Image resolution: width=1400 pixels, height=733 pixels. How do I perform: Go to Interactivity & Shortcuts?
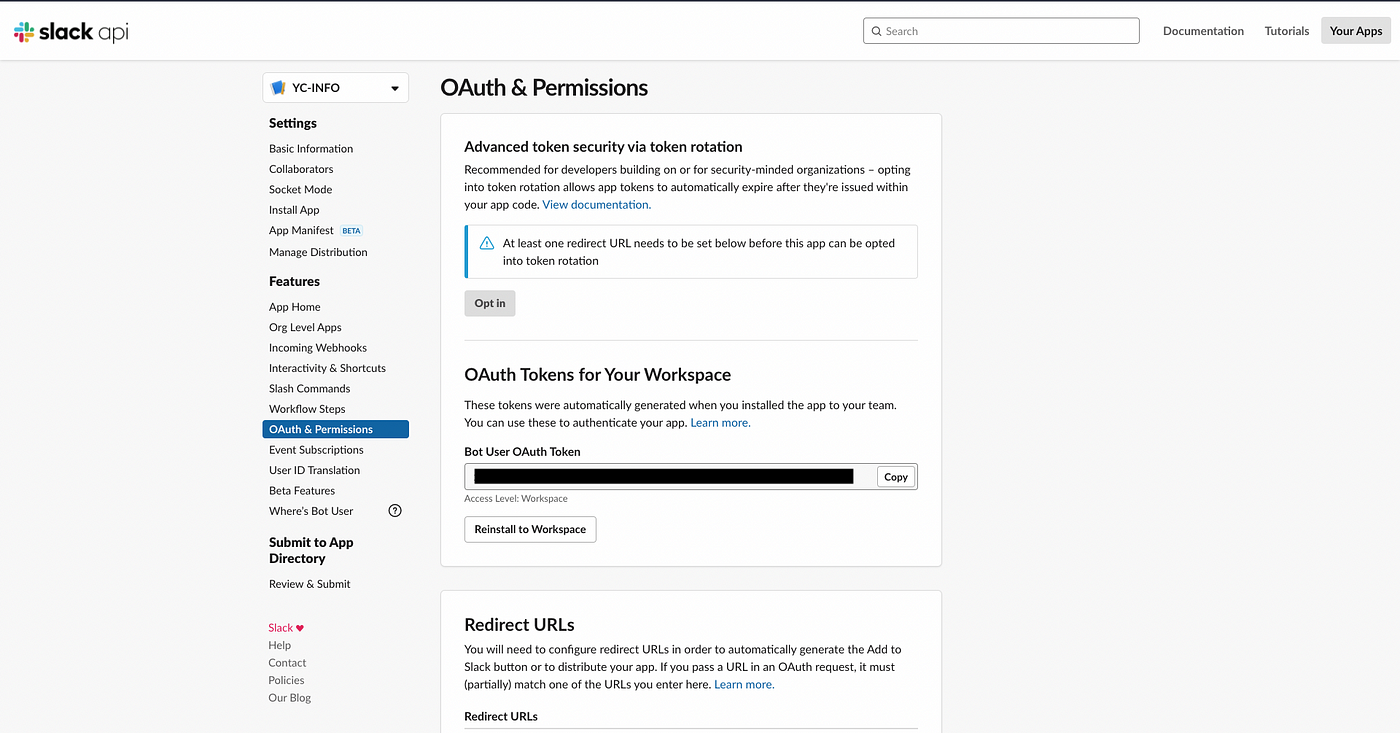[327, 368]
